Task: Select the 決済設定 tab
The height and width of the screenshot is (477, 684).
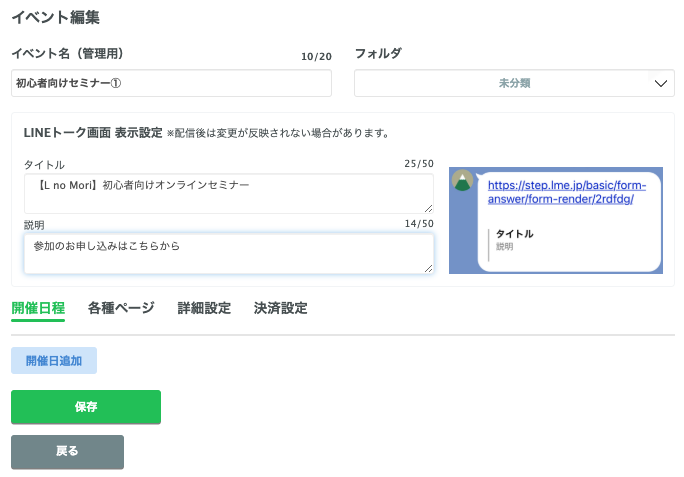Action: [280, 308]
